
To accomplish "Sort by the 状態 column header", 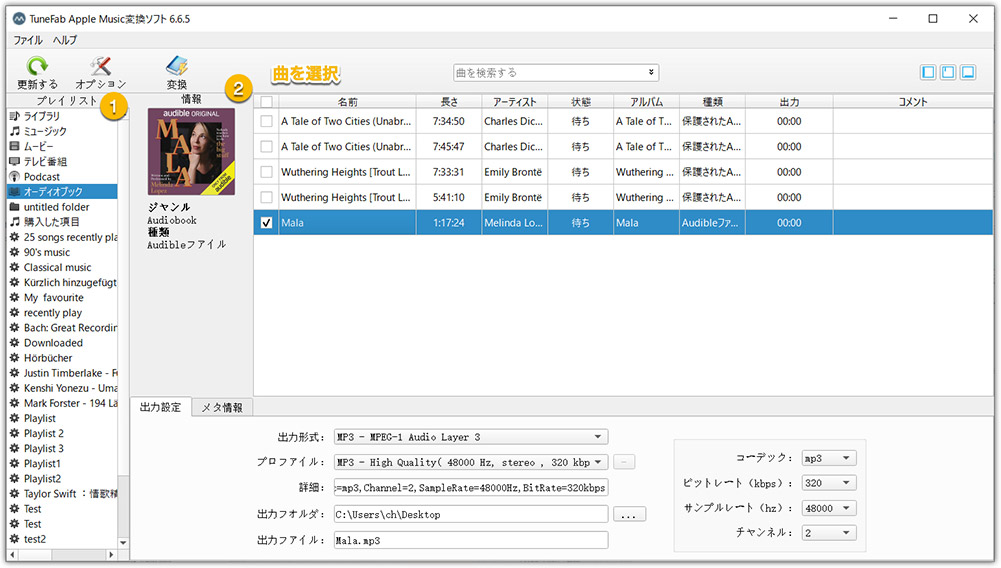I will 580,102.
